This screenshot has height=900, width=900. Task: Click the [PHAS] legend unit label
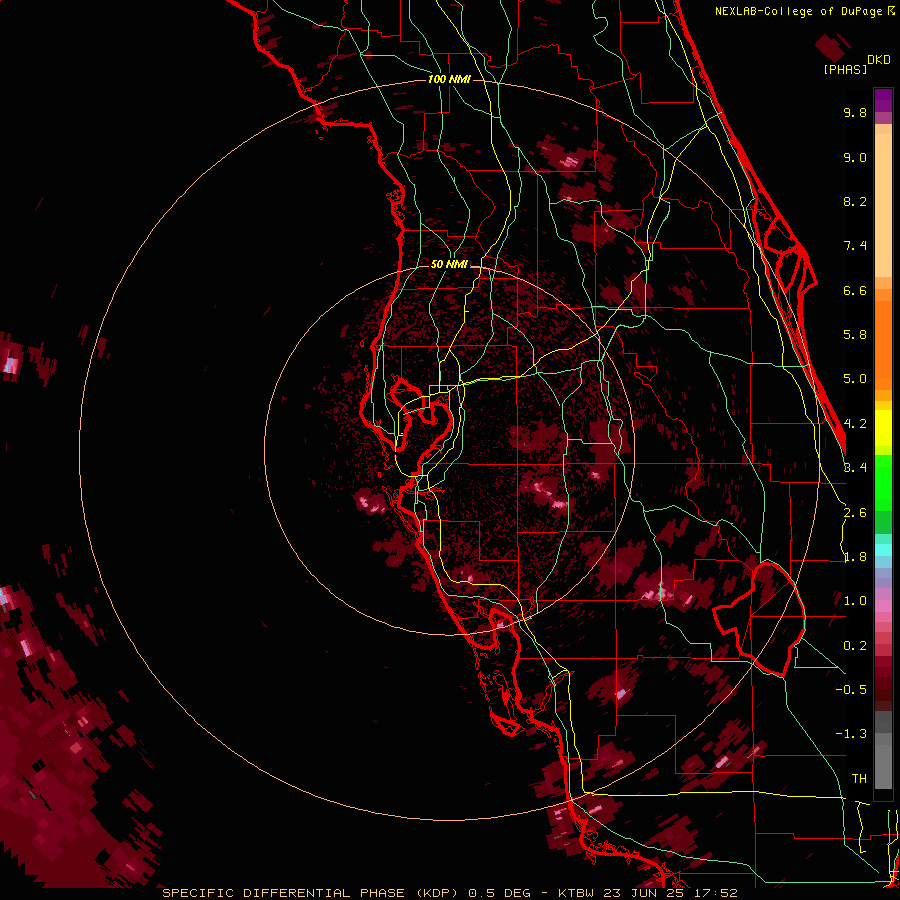(845, 69)
